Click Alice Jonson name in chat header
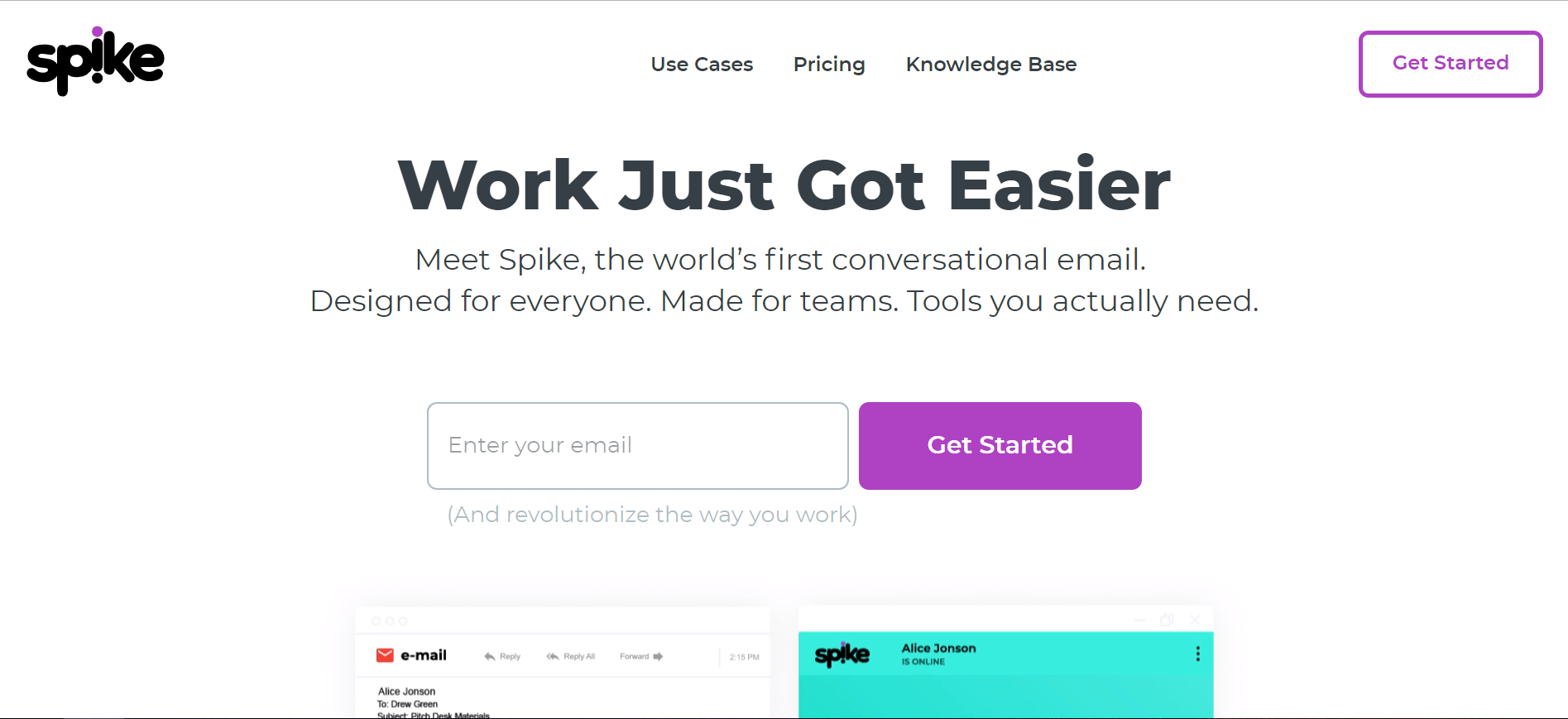This screenshot has width=1568, height=719. (938, 648)
